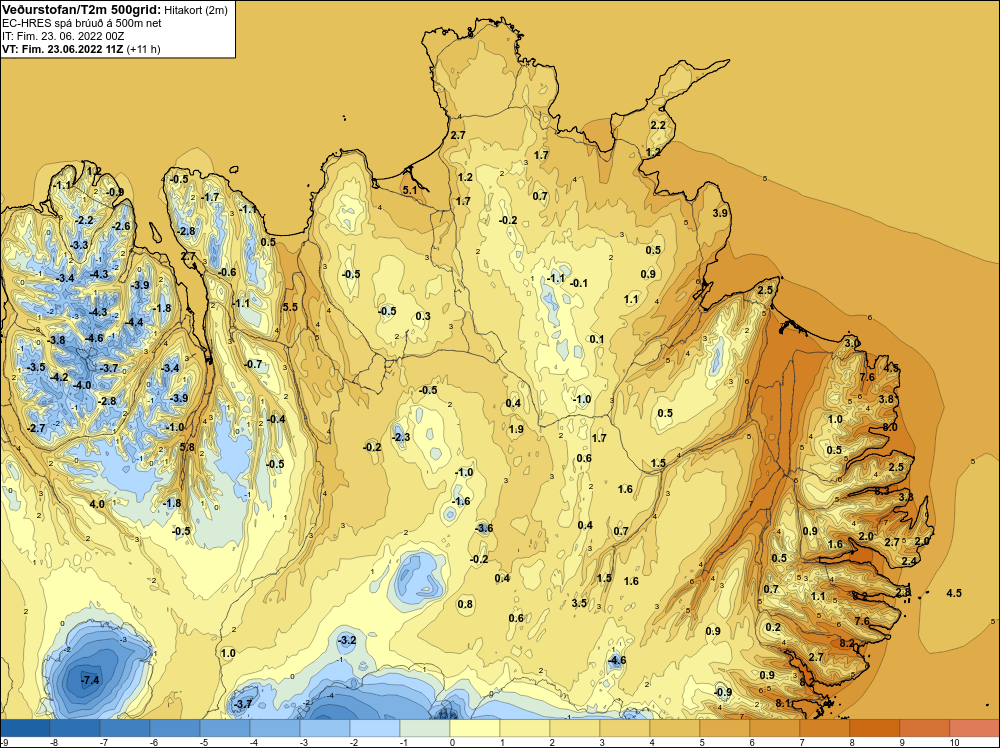Click the '0.8' temperature value
This screenshot has width=1000, height=748.
click(x=466, y=604)
